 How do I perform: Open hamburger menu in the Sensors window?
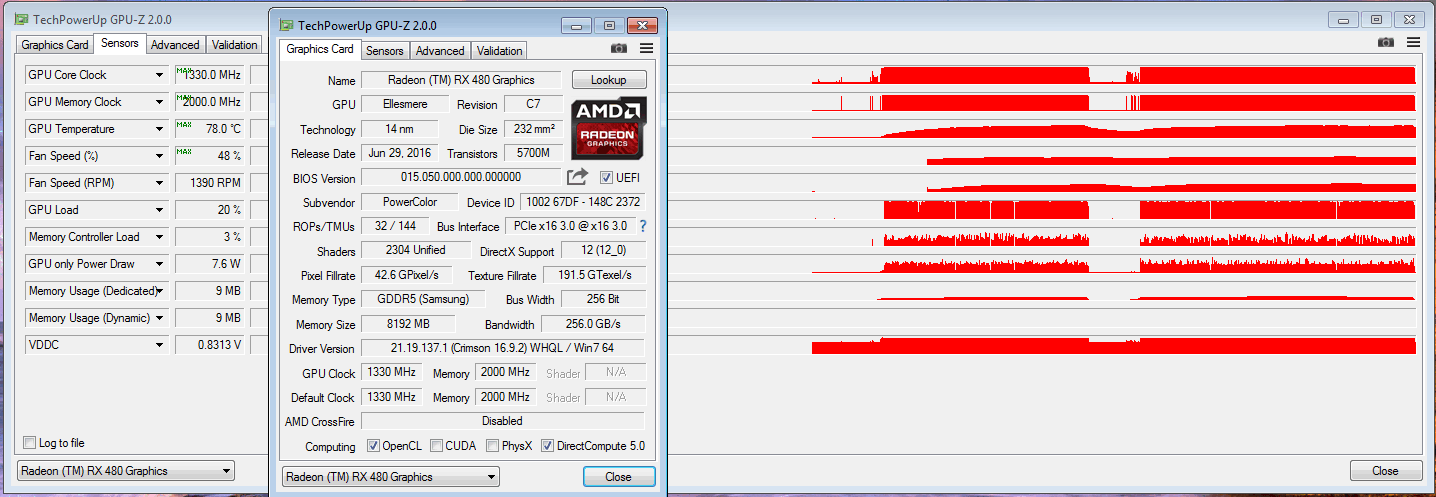click(x=1413, y=42)
